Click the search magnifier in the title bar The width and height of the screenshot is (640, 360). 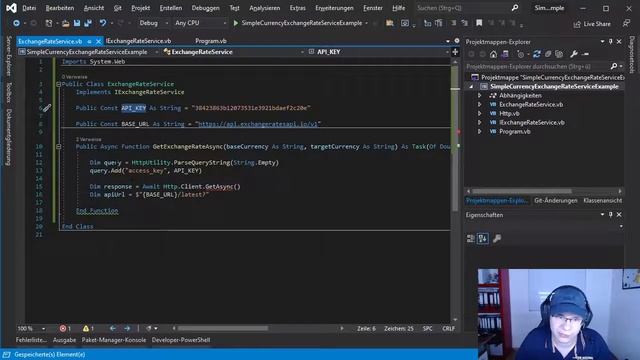coord(515,8)
